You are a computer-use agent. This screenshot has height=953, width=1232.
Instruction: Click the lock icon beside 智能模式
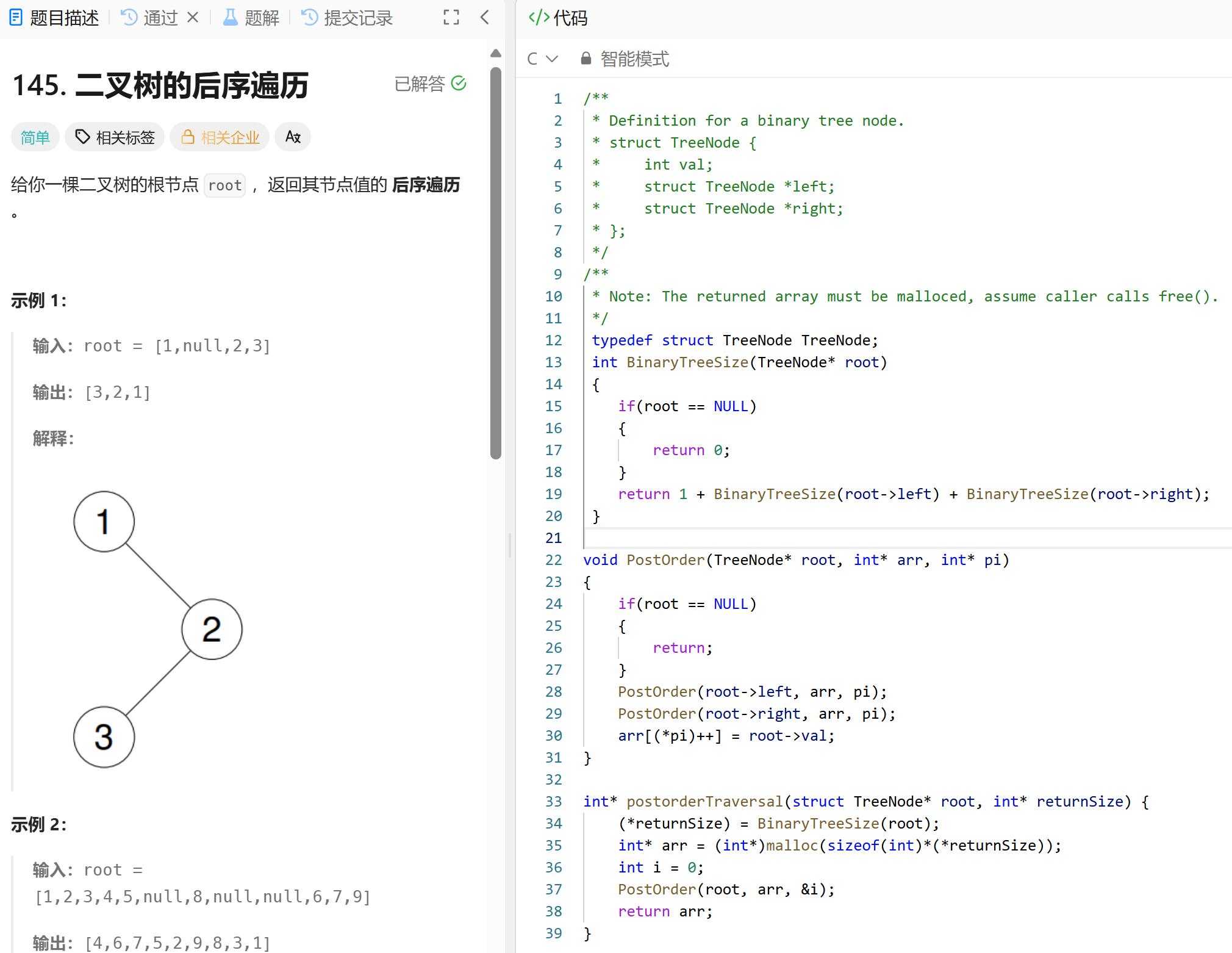[x=585, y=59]
